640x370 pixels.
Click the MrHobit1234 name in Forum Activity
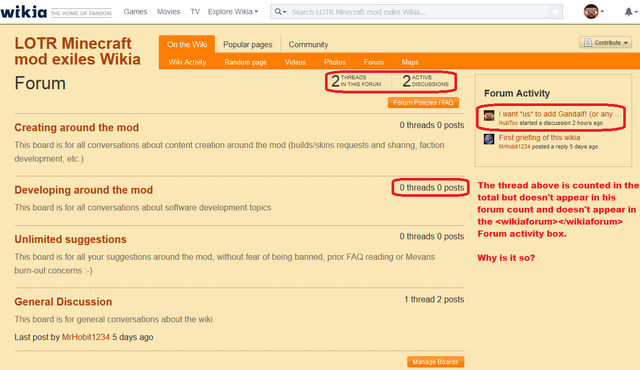(x=514, y=146)
